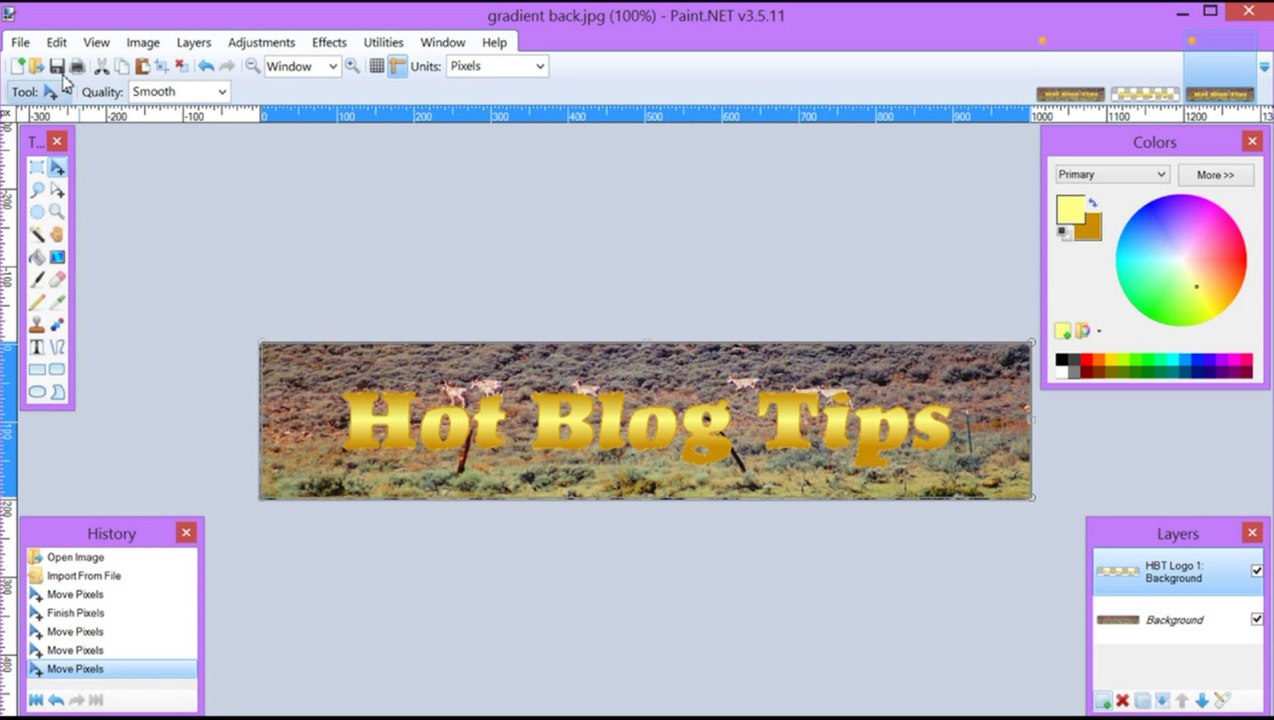Click the Copy toolbar icon
This screenshot has height=720, width=1274.
(121, 66)
